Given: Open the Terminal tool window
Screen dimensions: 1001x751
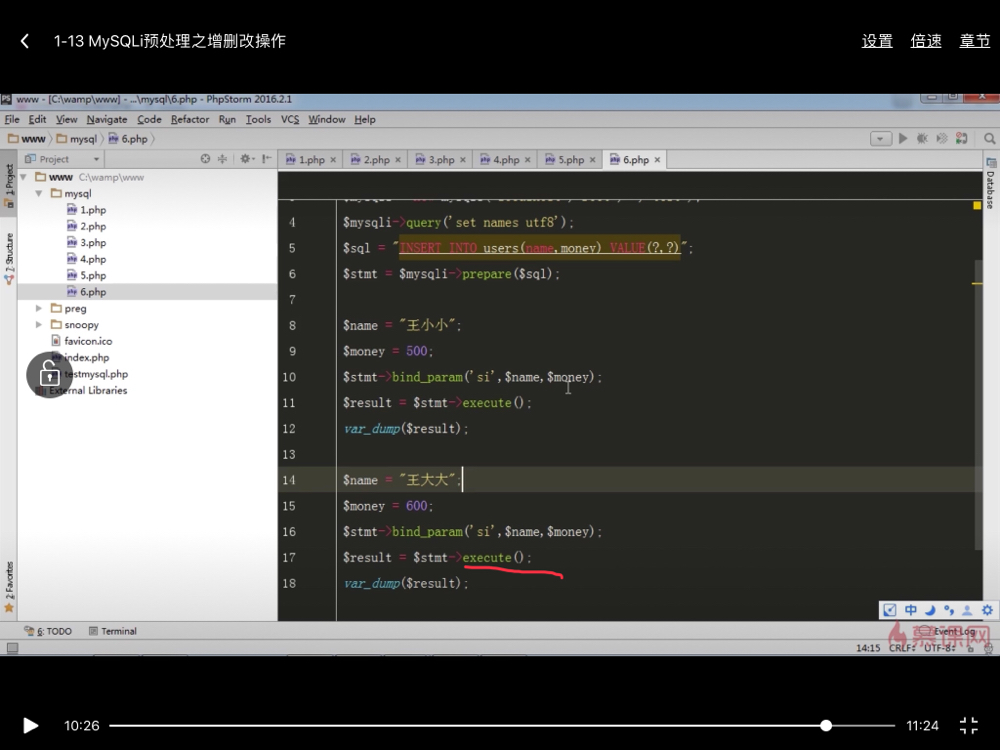Looking at the screenshot, I should coord(112,631).
